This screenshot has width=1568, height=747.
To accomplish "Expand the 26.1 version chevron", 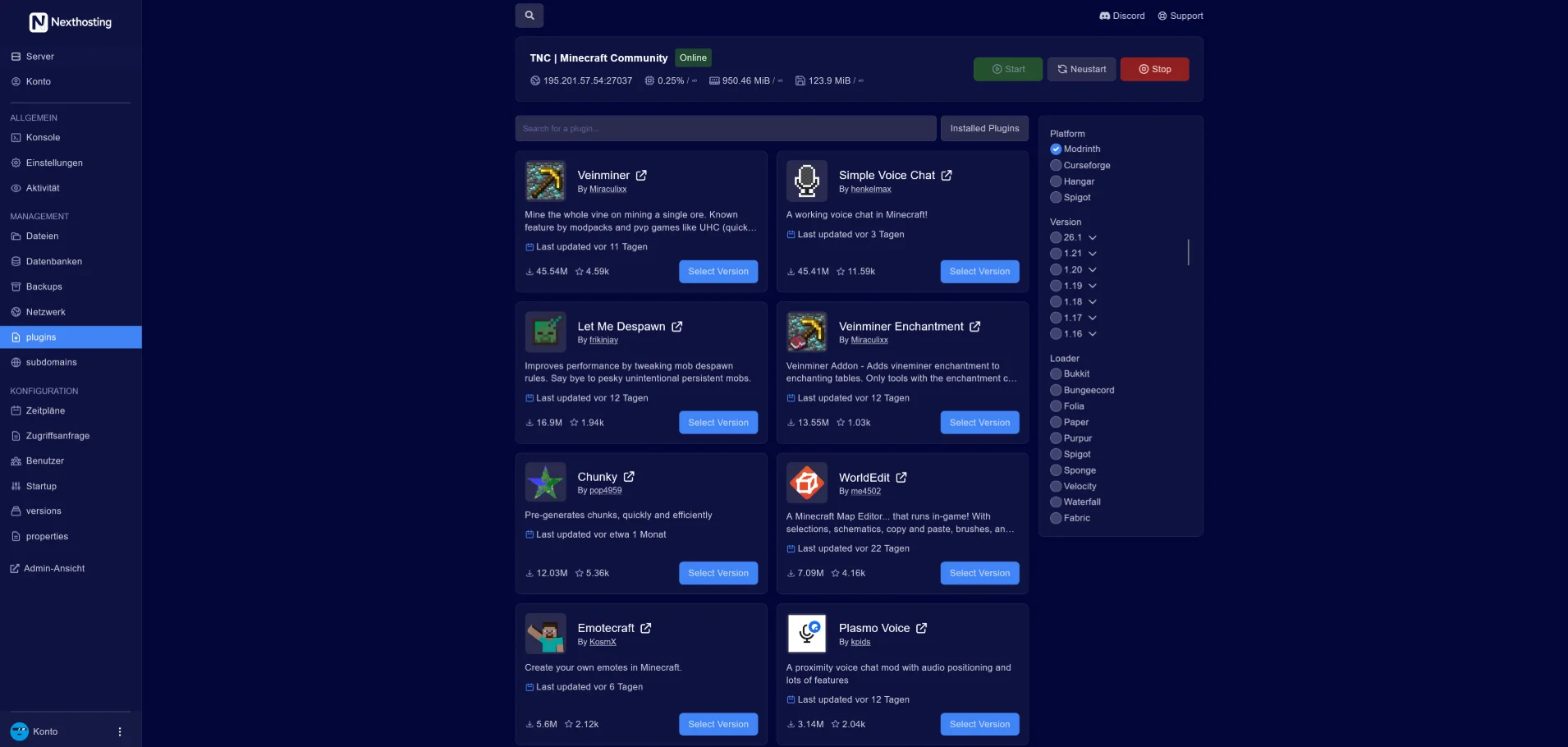I will pyautogui.click(x=1093, y=238).
